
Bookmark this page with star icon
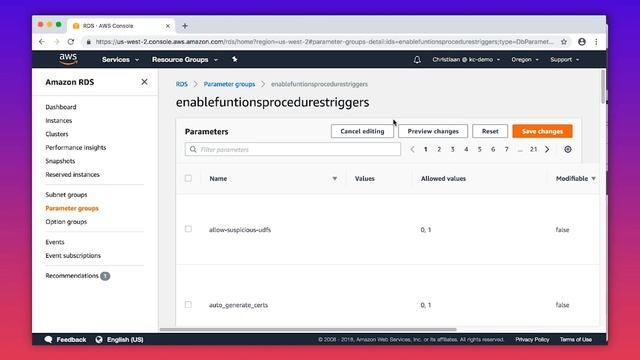pos(564,42)
